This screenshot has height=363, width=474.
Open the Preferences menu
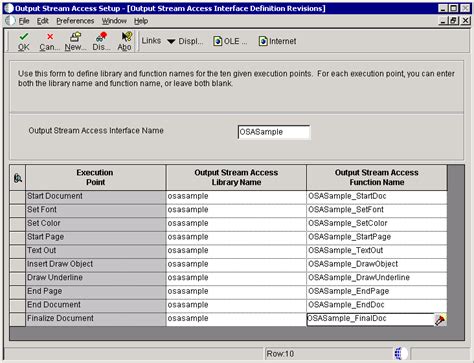point(75,21)
